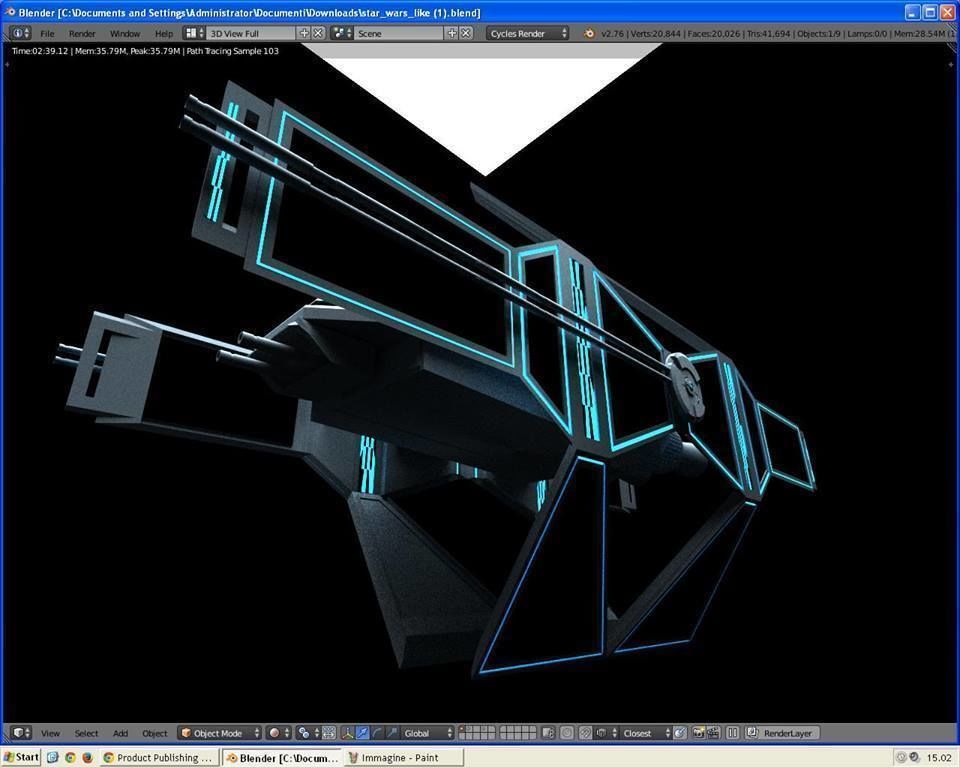The image size is (960, 768).
Task: Open the Global transform orientation dropdown
Action: (x=427, y=733)
